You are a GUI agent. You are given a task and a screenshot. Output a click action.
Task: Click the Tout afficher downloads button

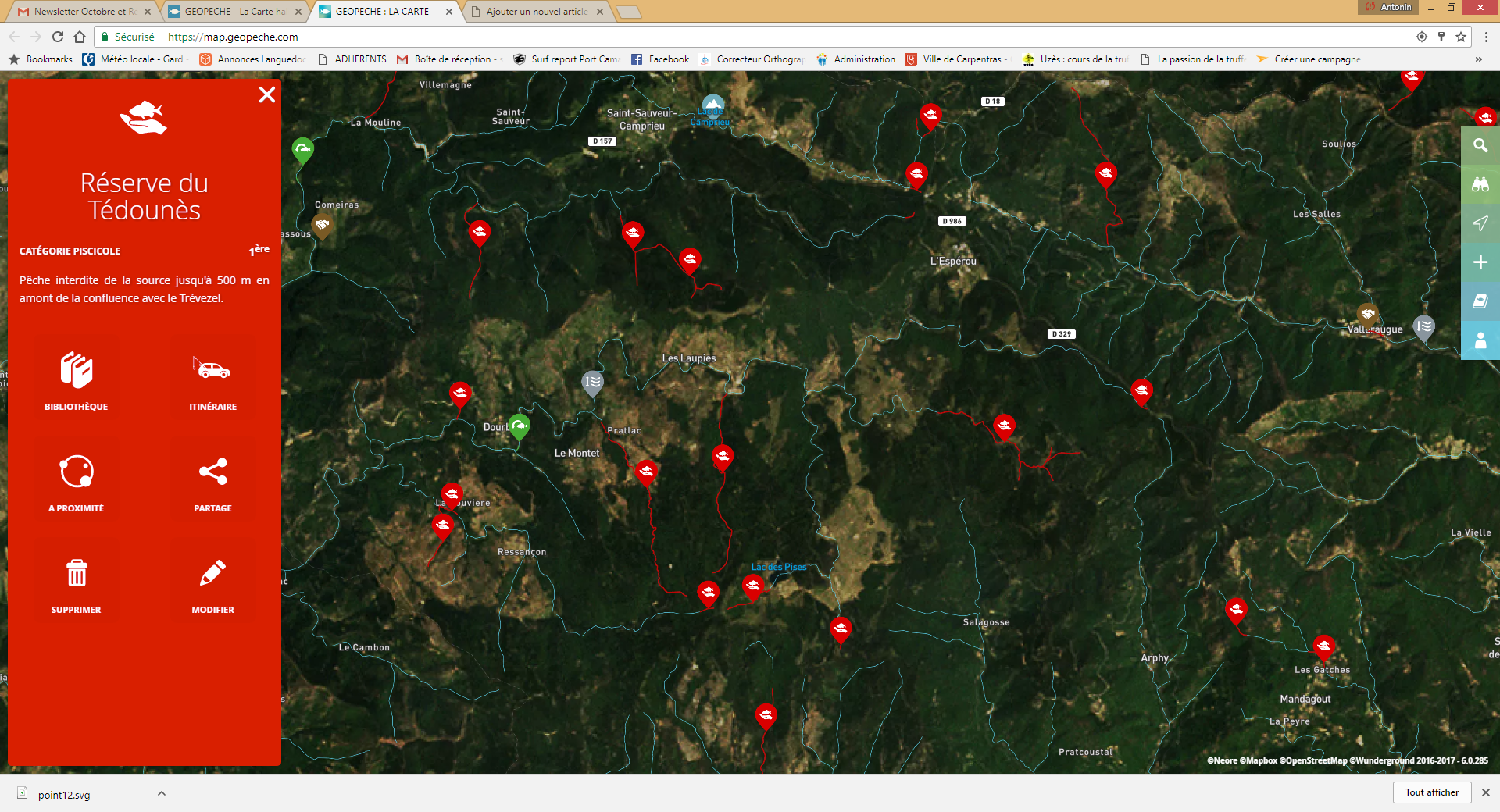[x=1431, y=792]
